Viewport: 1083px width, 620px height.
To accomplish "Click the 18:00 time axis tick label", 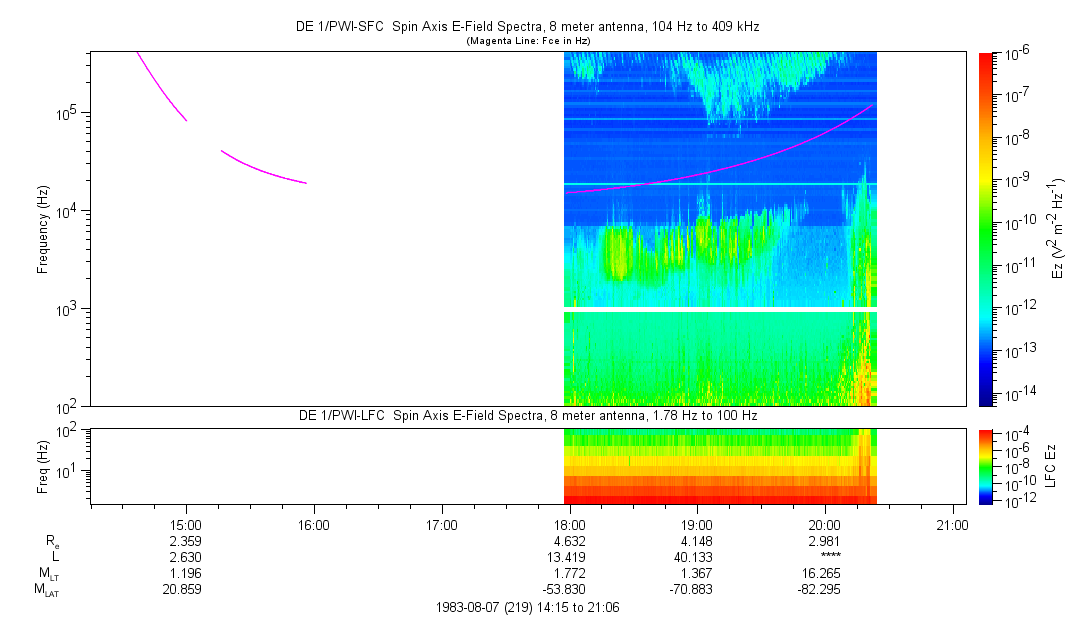I will pyautogui.click(x=569, y=524).
